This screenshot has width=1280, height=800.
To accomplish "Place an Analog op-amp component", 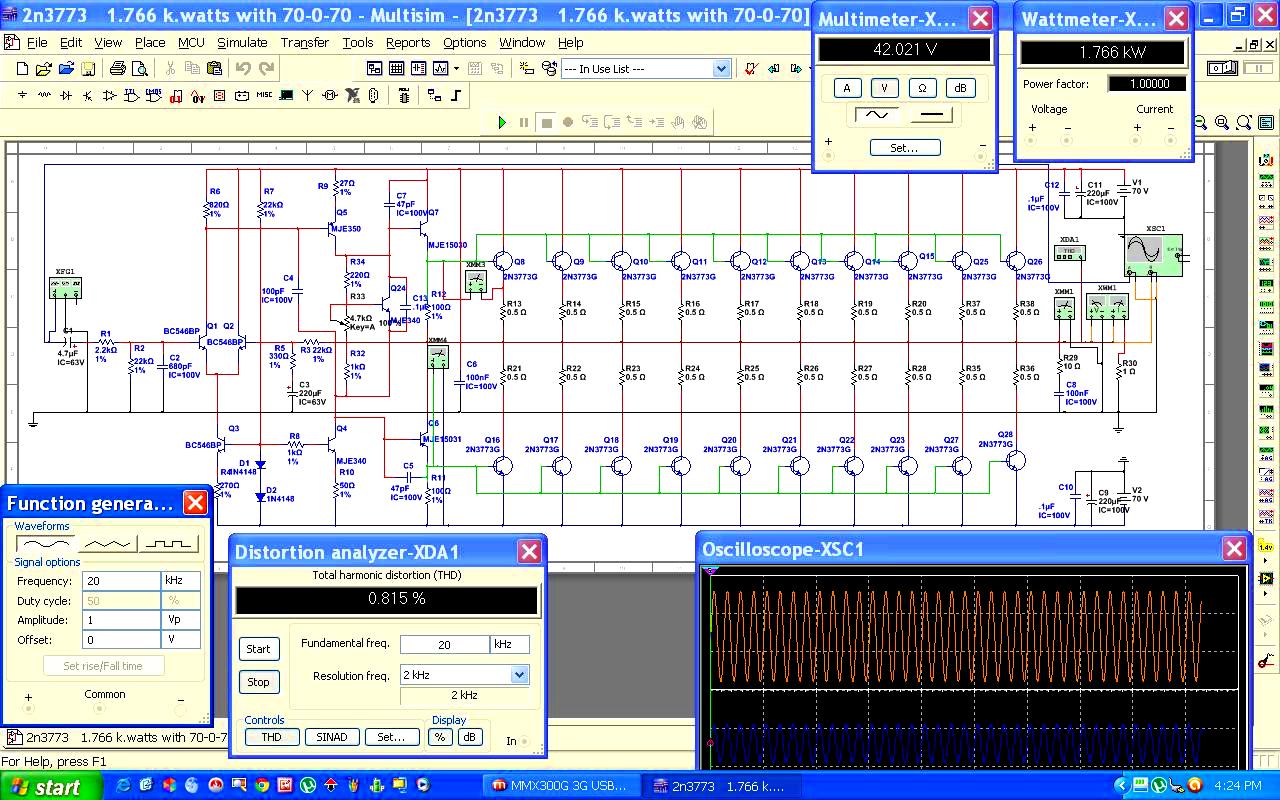I will click(109, 95).
